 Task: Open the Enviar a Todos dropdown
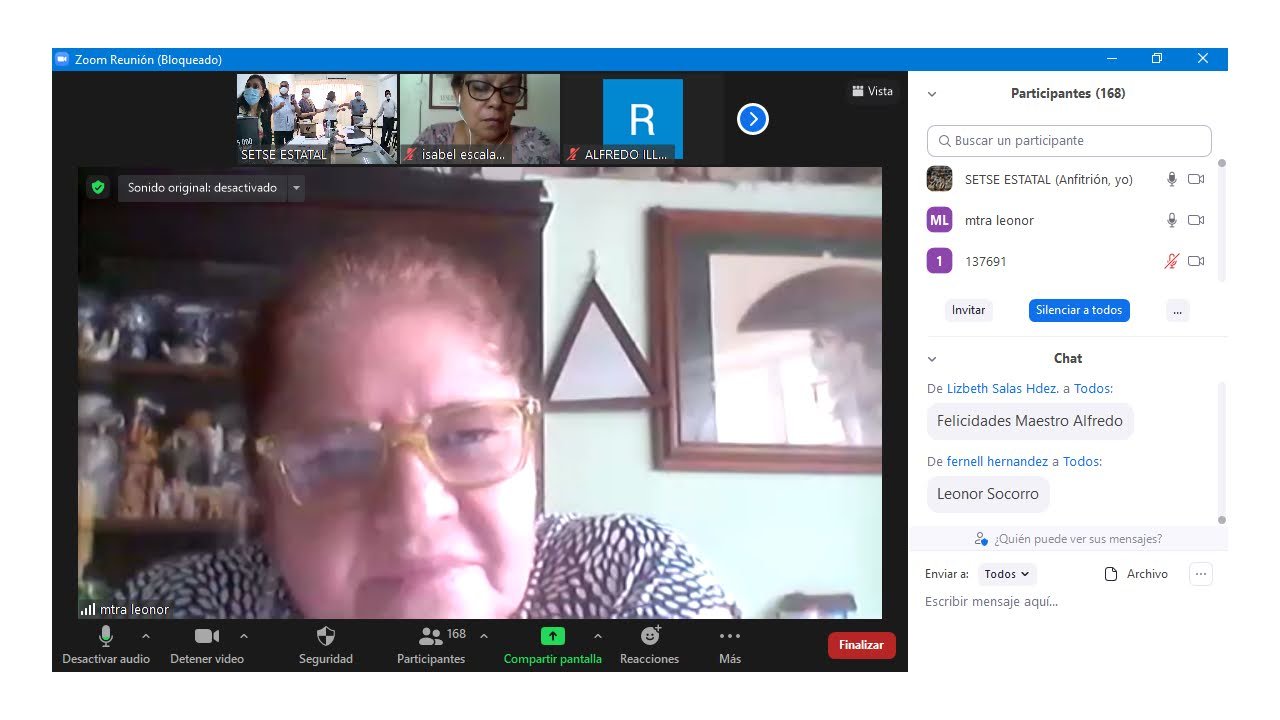click(1007, 574)
